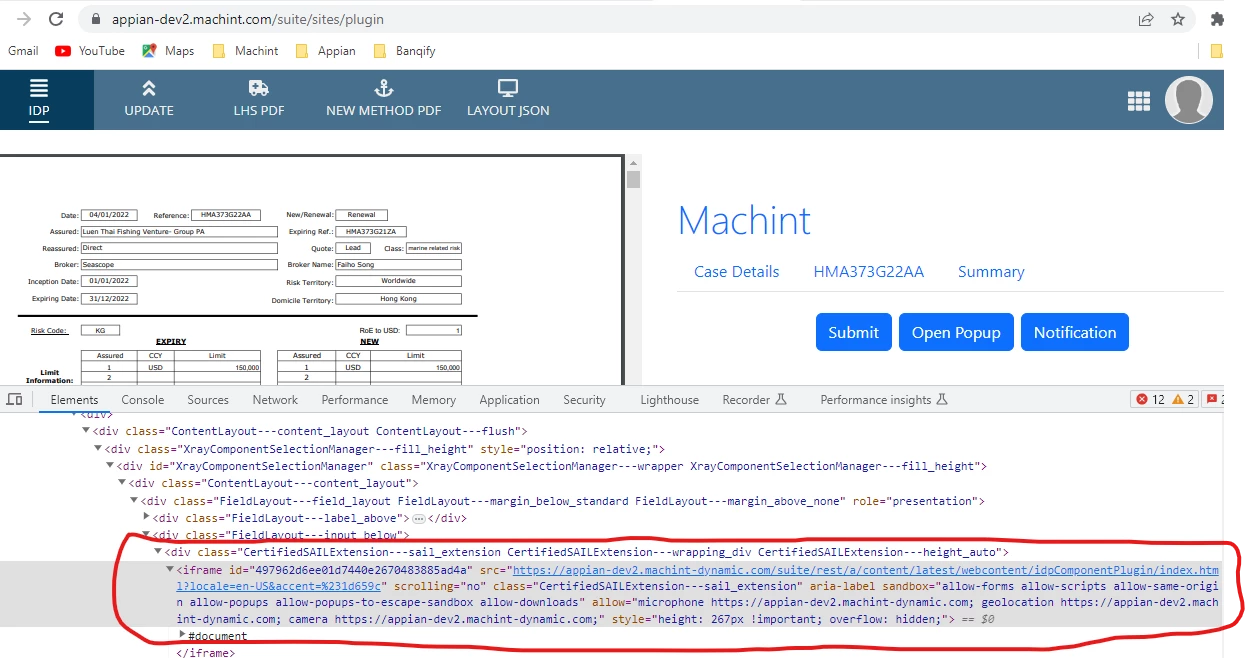Viewport: 1246px width, 658px height.
Task: Switch to the Security tab
Action: [x=584, y=400]
